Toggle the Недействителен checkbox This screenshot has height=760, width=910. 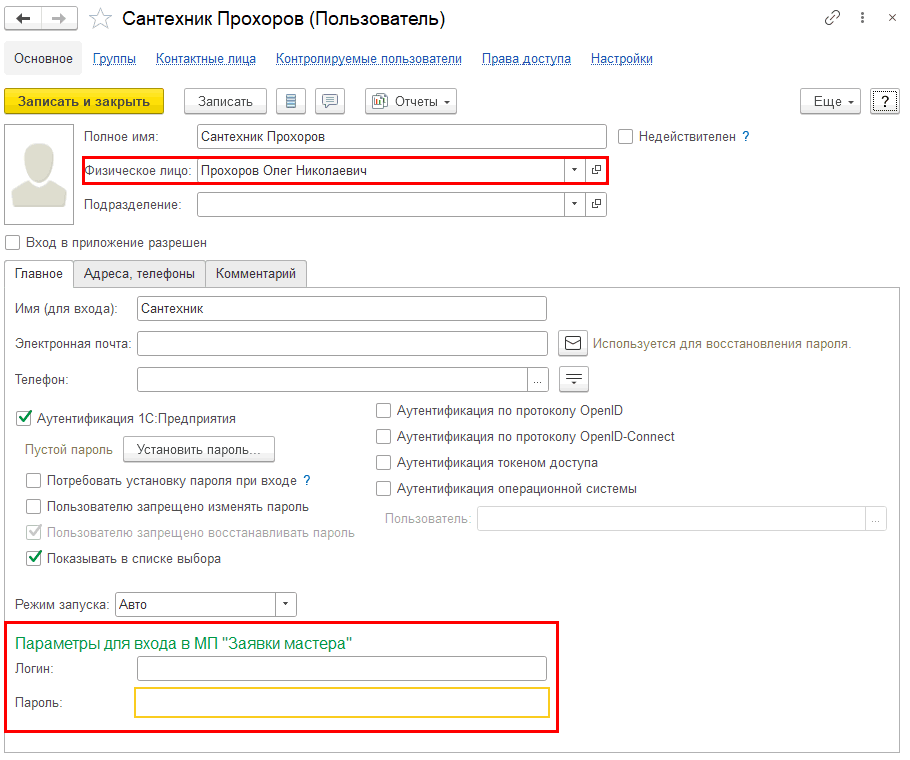(x=626, y=136)
